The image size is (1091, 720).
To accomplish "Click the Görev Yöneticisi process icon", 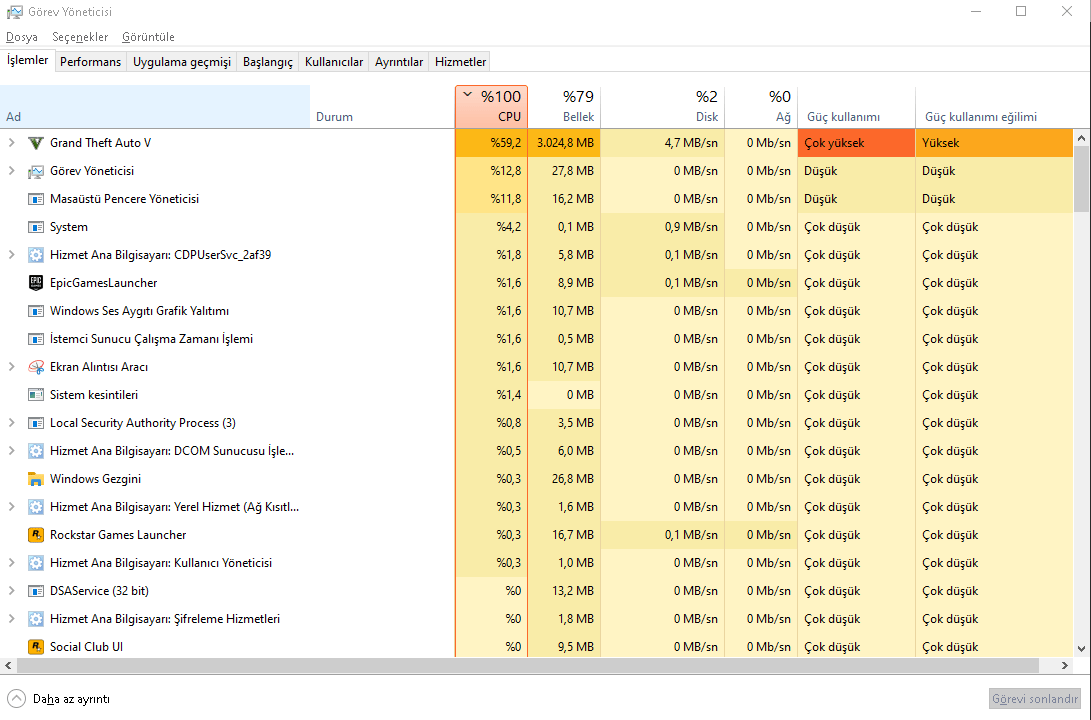I will (x=36, y=171).
